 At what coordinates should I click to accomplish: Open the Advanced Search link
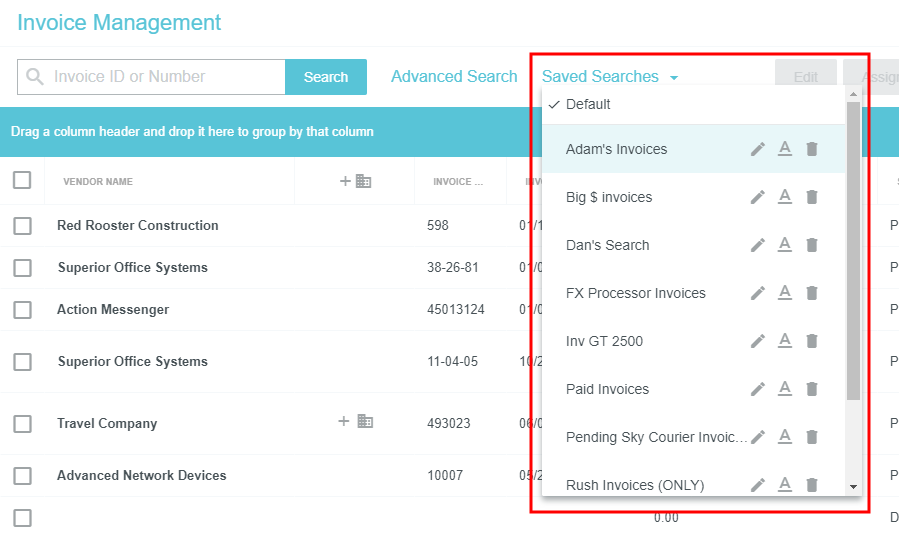click(454, 77)
